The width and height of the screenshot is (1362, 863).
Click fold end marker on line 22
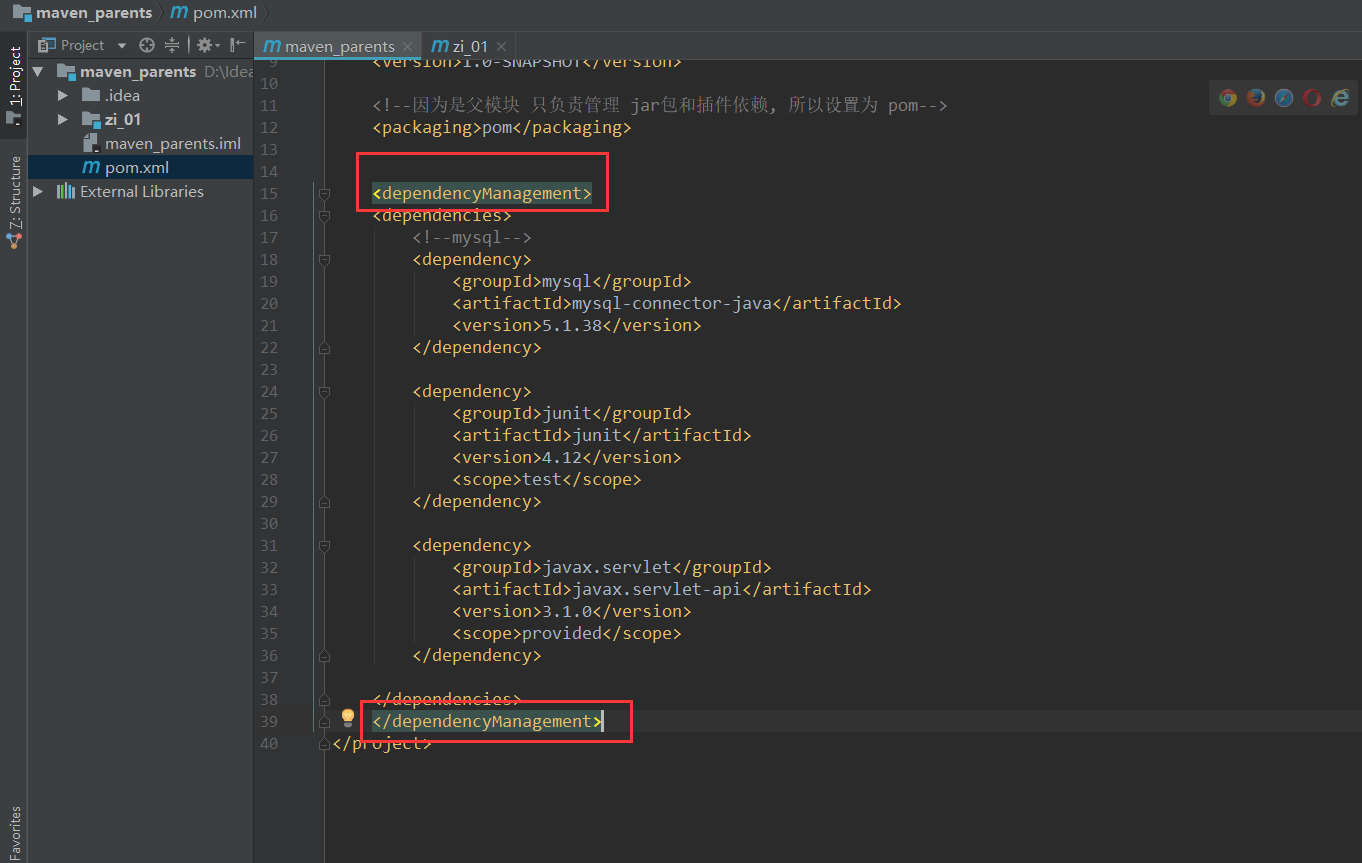click(324, 348)
